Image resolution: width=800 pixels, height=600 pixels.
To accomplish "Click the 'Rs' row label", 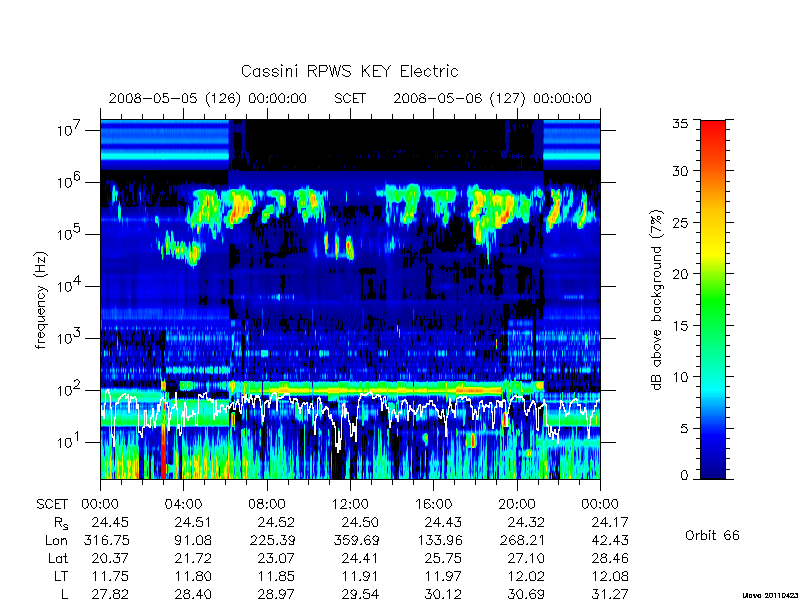I will click(61, 523).
